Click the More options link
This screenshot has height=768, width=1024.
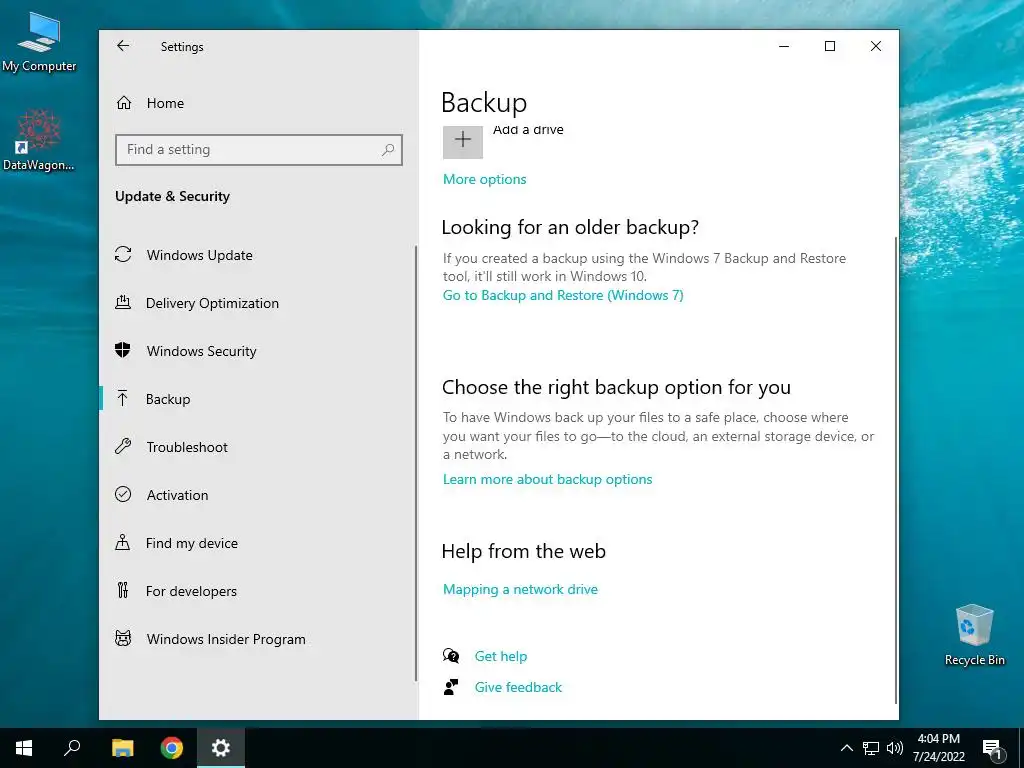(x=485, y=179)
